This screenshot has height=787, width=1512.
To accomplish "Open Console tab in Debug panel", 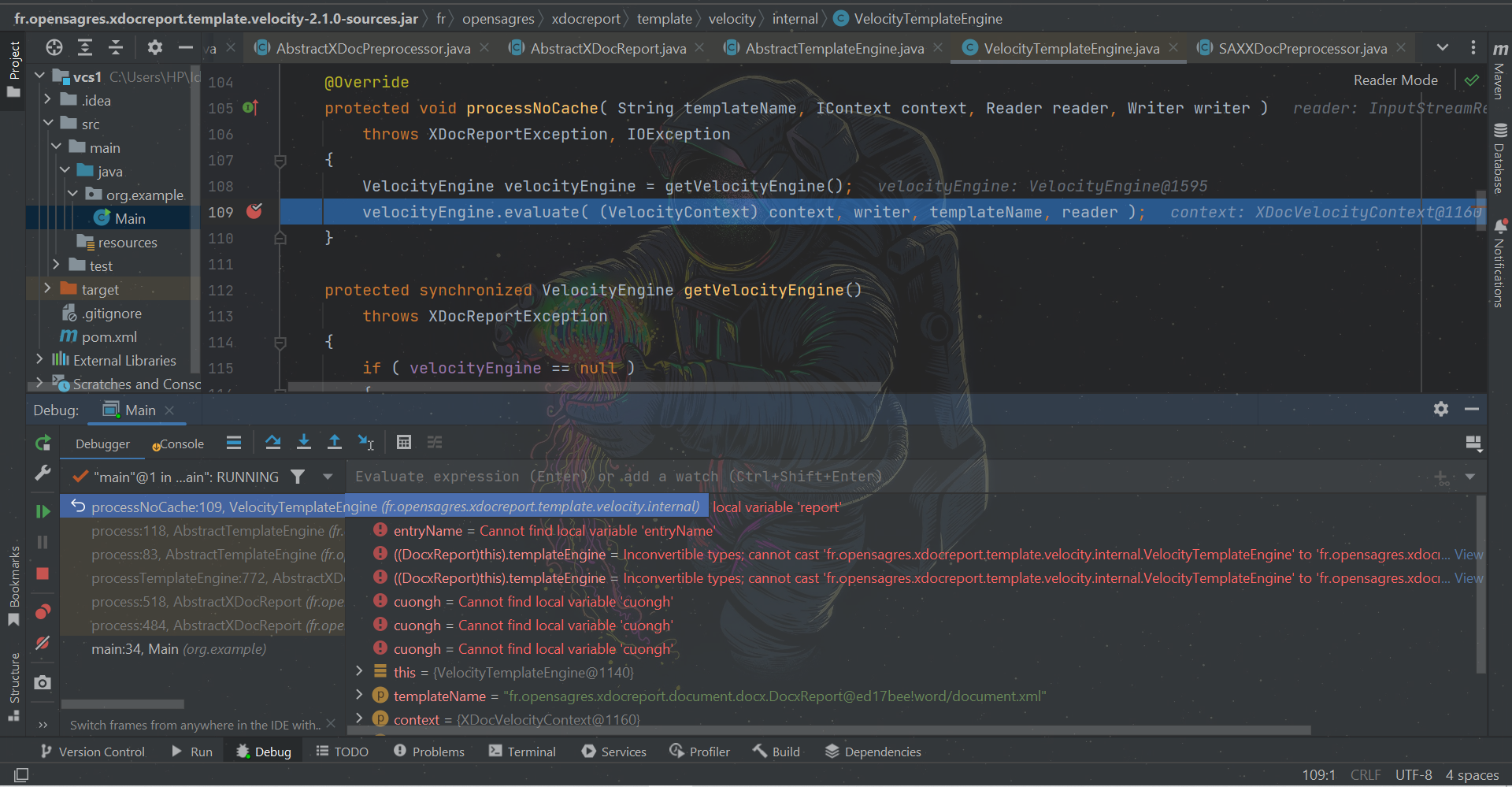I will (x=178, y=444).
